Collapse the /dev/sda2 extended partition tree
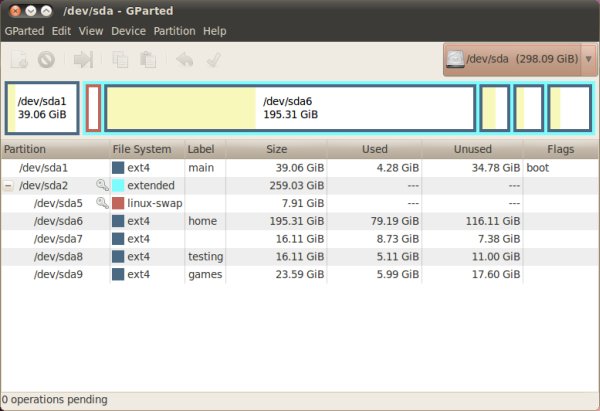This screenshot has width=600, height=411. (8, 186)
